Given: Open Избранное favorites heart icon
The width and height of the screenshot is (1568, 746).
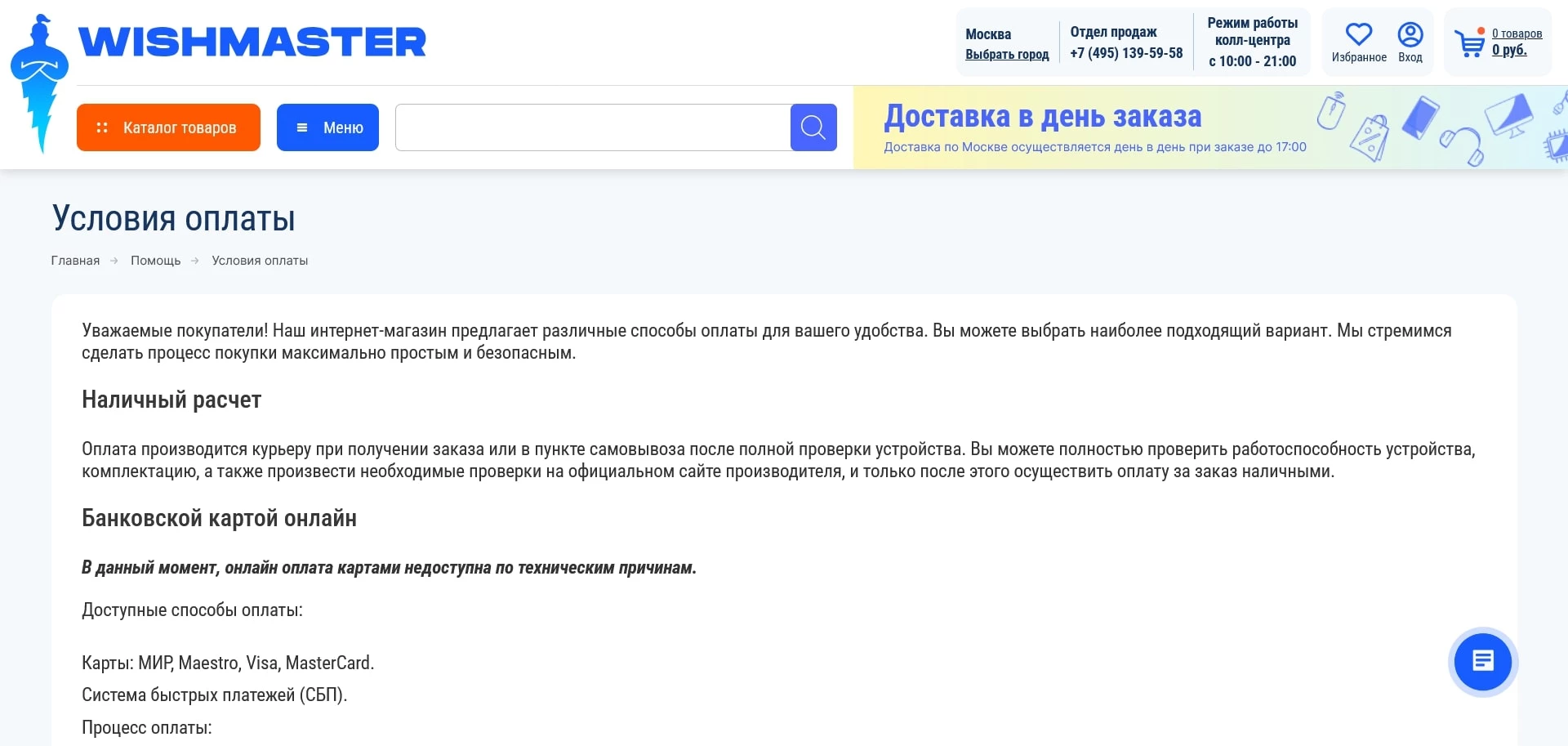Looking at the screenshot, I should tap(1358, 35).
